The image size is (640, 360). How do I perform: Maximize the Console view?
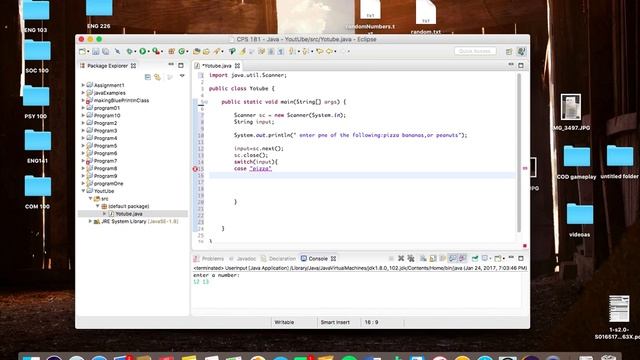click(x=521, y=258)
